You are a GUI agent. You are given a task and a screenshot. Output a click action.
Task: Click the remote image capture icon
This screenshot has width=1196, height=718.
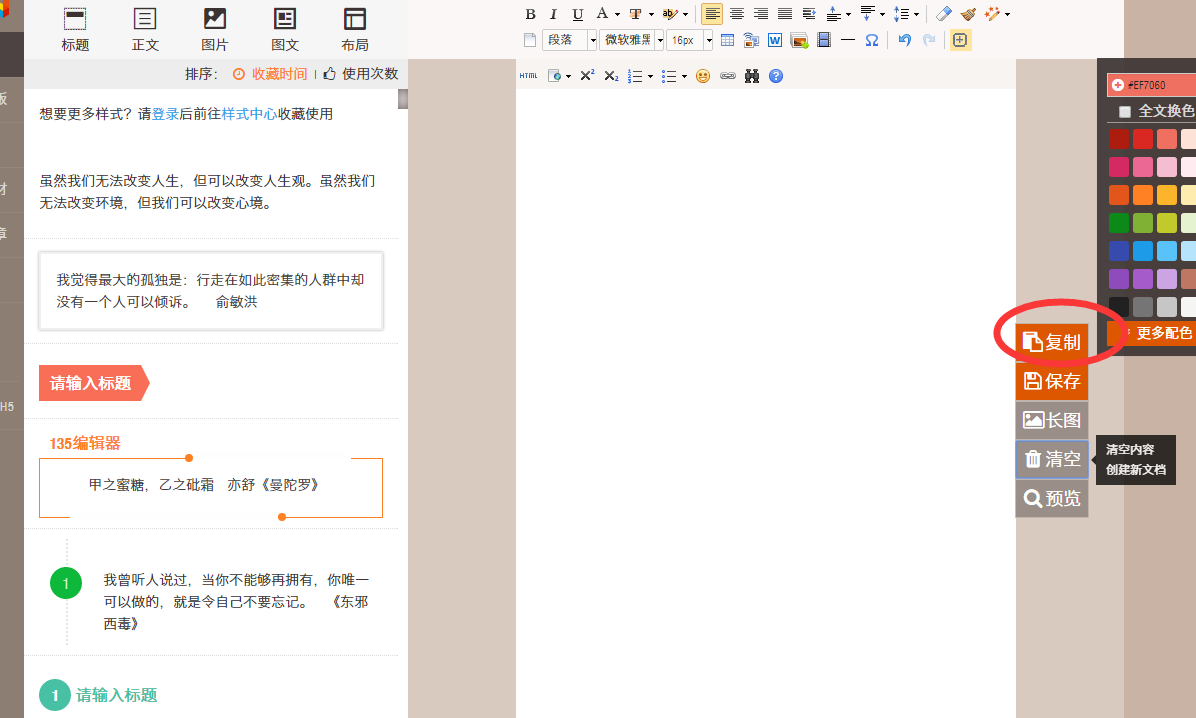click(x=751, y=40)
